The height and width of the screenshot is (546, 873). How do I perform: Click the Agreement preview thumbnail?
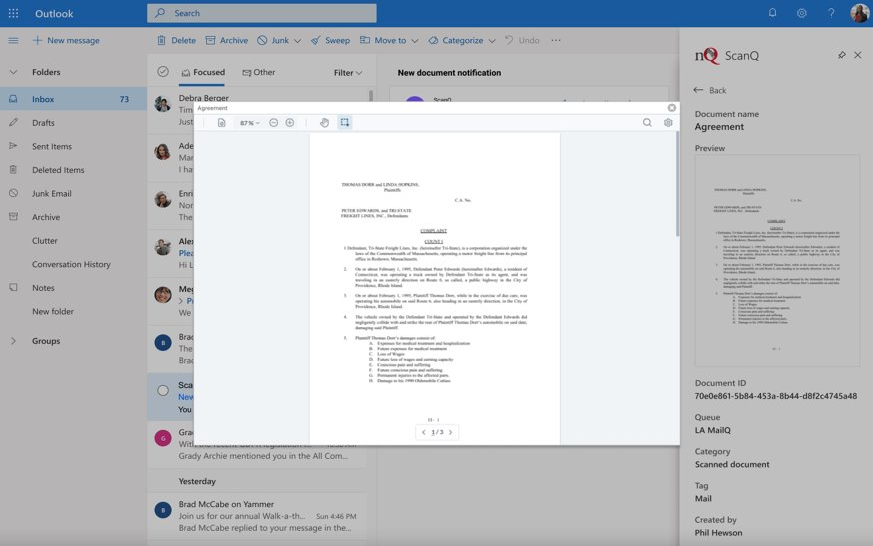click(777, 260)
